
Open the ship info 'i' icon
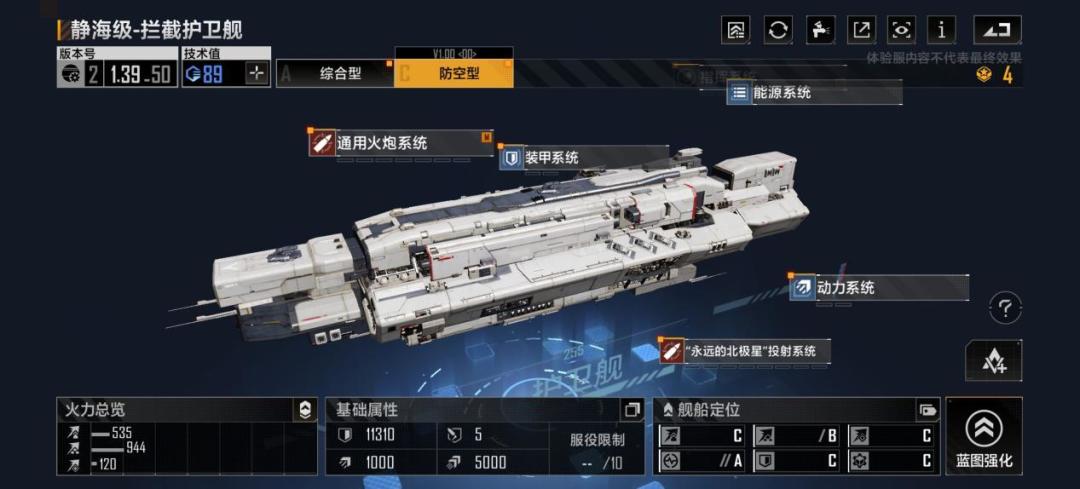[942, 30]
